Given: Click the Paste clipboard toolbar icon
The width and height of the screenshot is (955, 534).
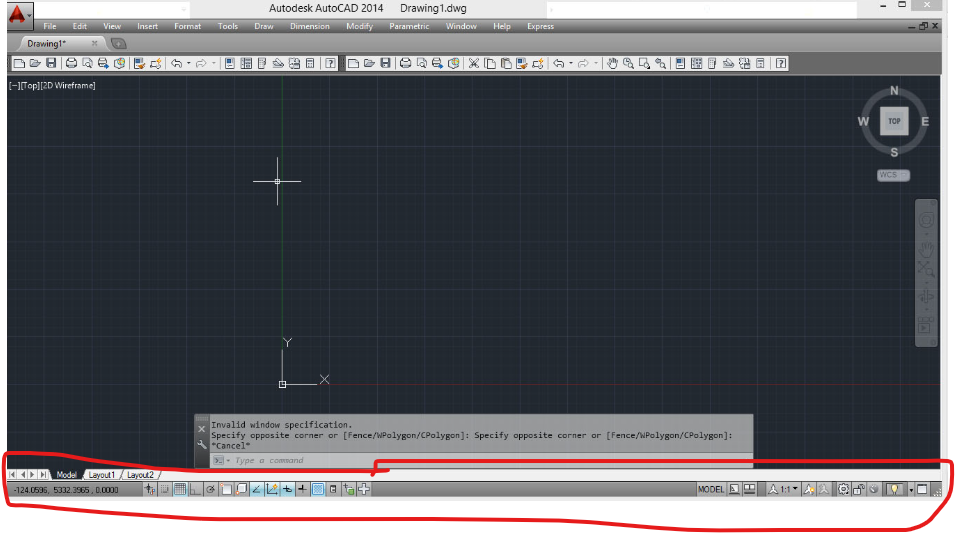Looking at the screenshot, I should tap(506, 63).
